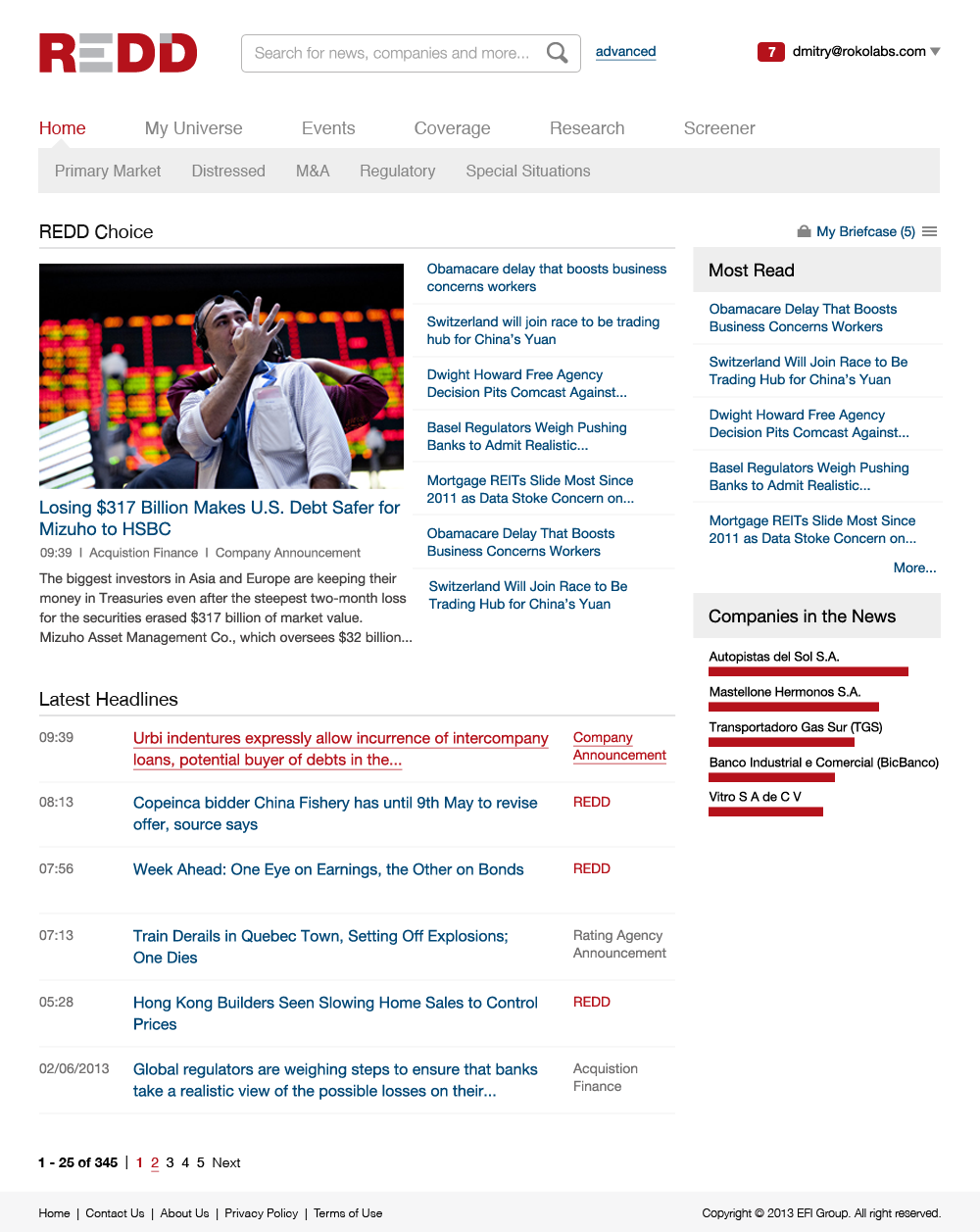Click the REDD logo
Screen dimensions: 980x1232
(118, 53)
